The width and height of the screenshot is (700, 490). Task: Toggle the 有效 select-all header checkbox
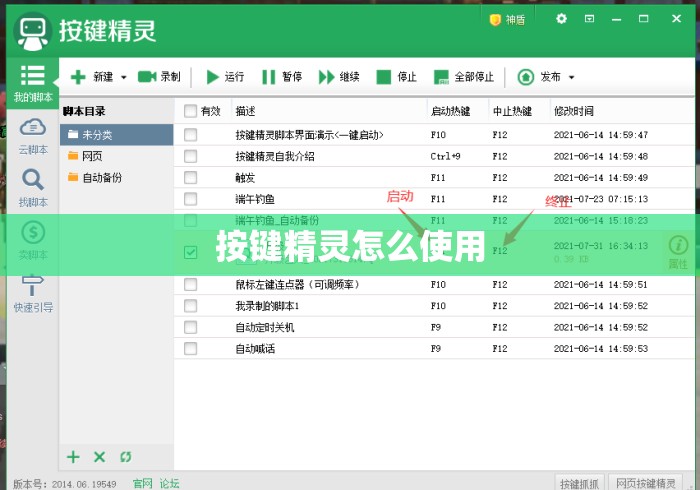[x=191, y=111]
